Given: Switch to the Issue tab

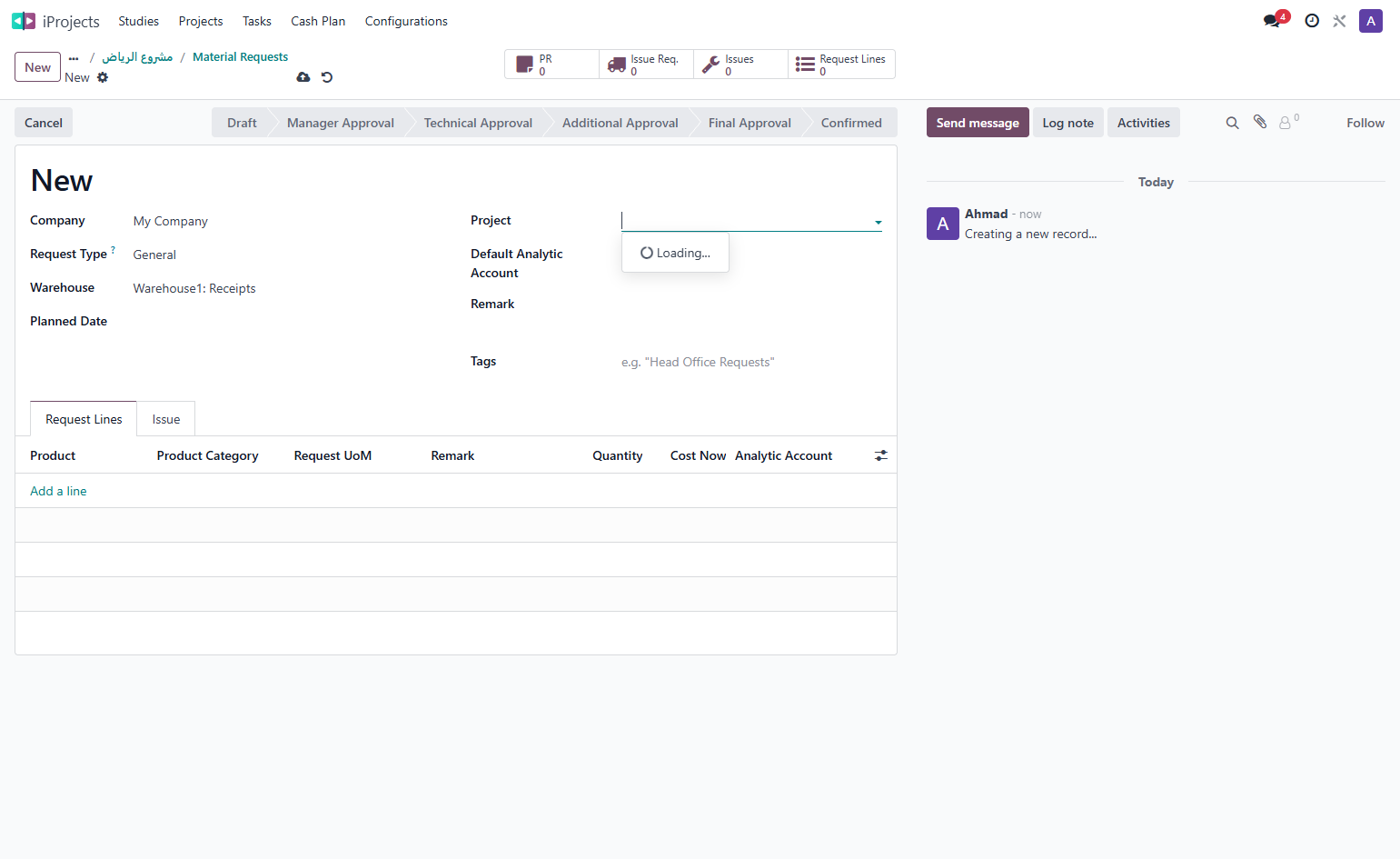Looking at the screenshot, I should pyautogui.click(x=166, y=419).
